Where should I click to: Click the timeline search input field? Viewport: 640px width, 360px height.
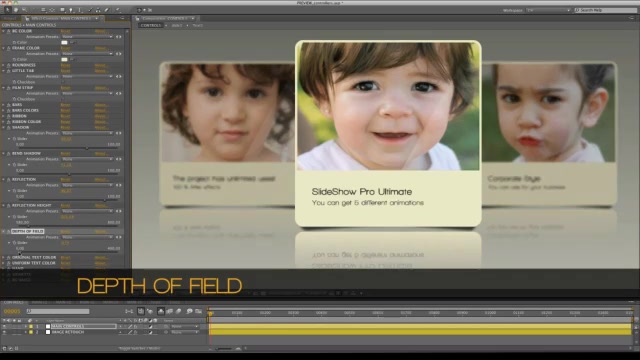pos(58,311)
